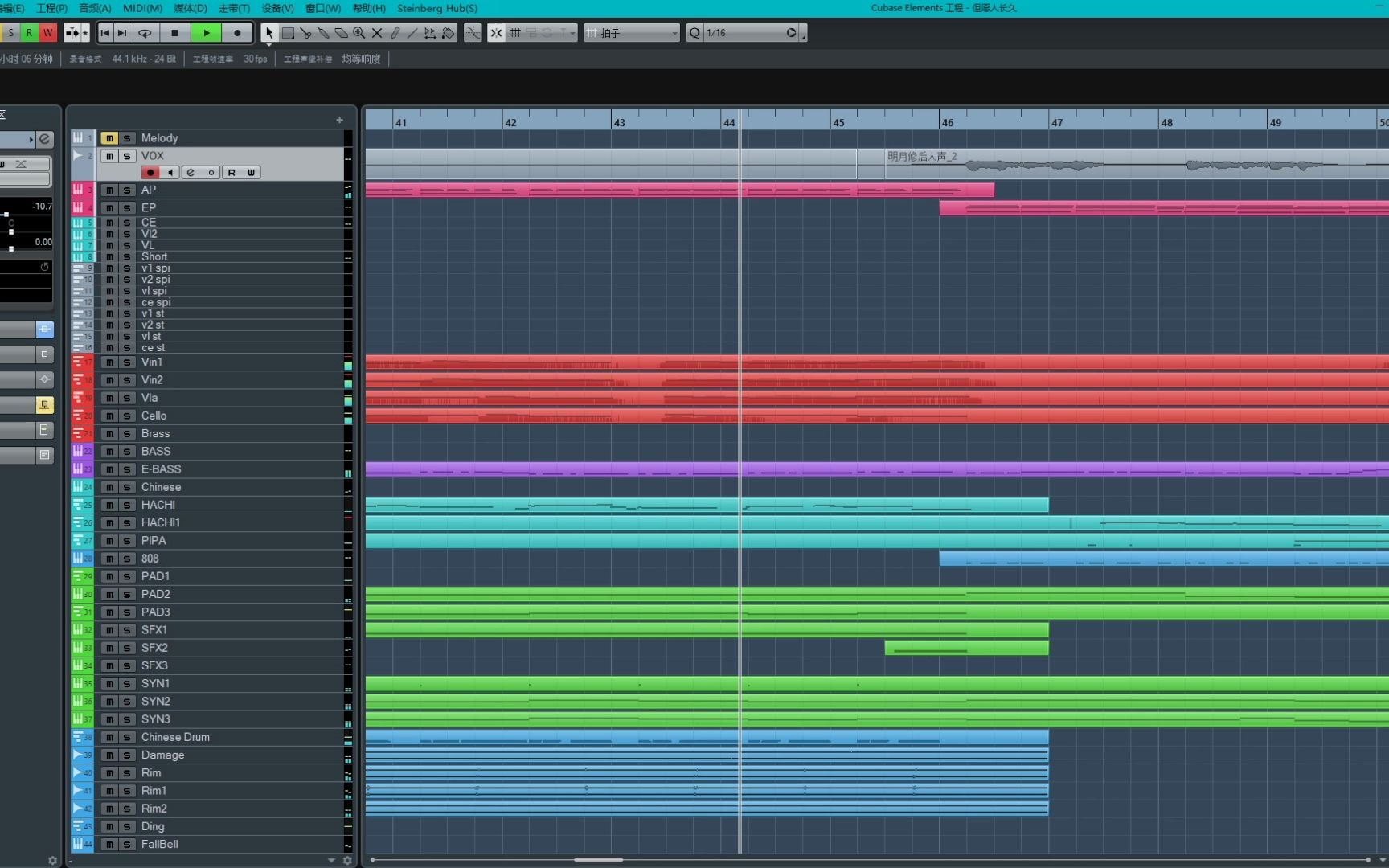This screenshot has height=868, width=1389.
Task: Open the 走带(T) menu
Action: (x=234, y=8)
